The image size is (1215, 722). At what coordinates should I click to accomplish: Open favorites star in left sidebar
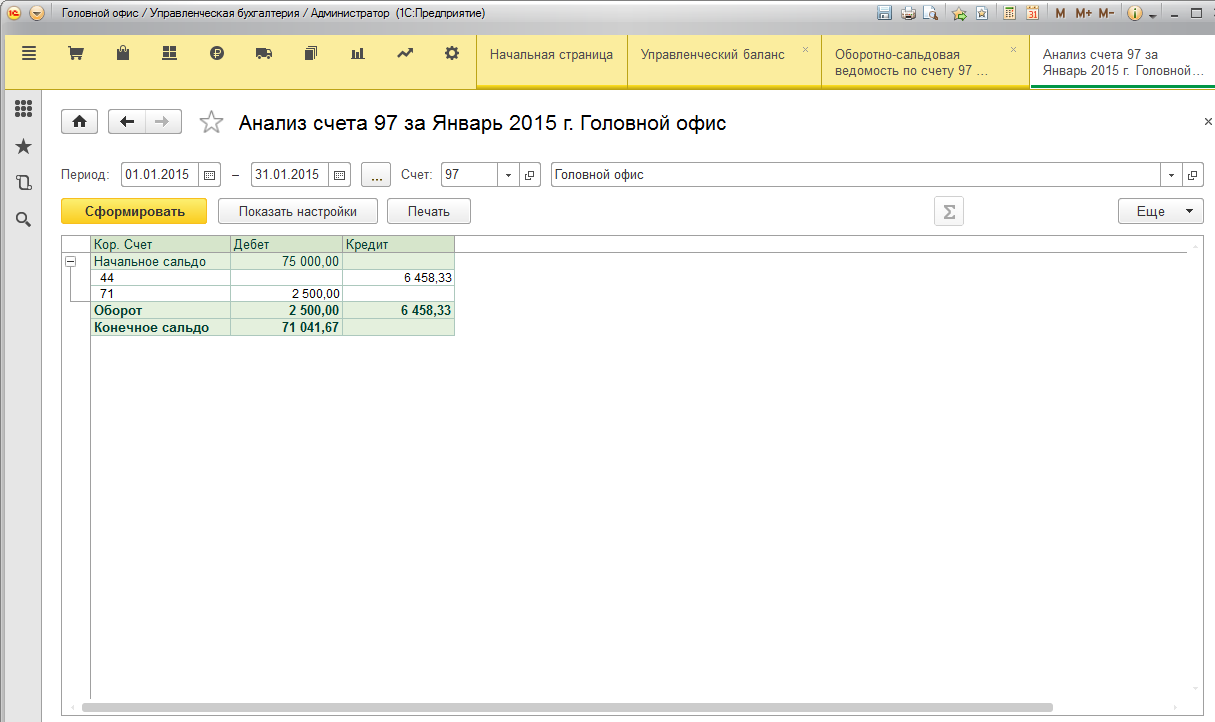point(23,147)
